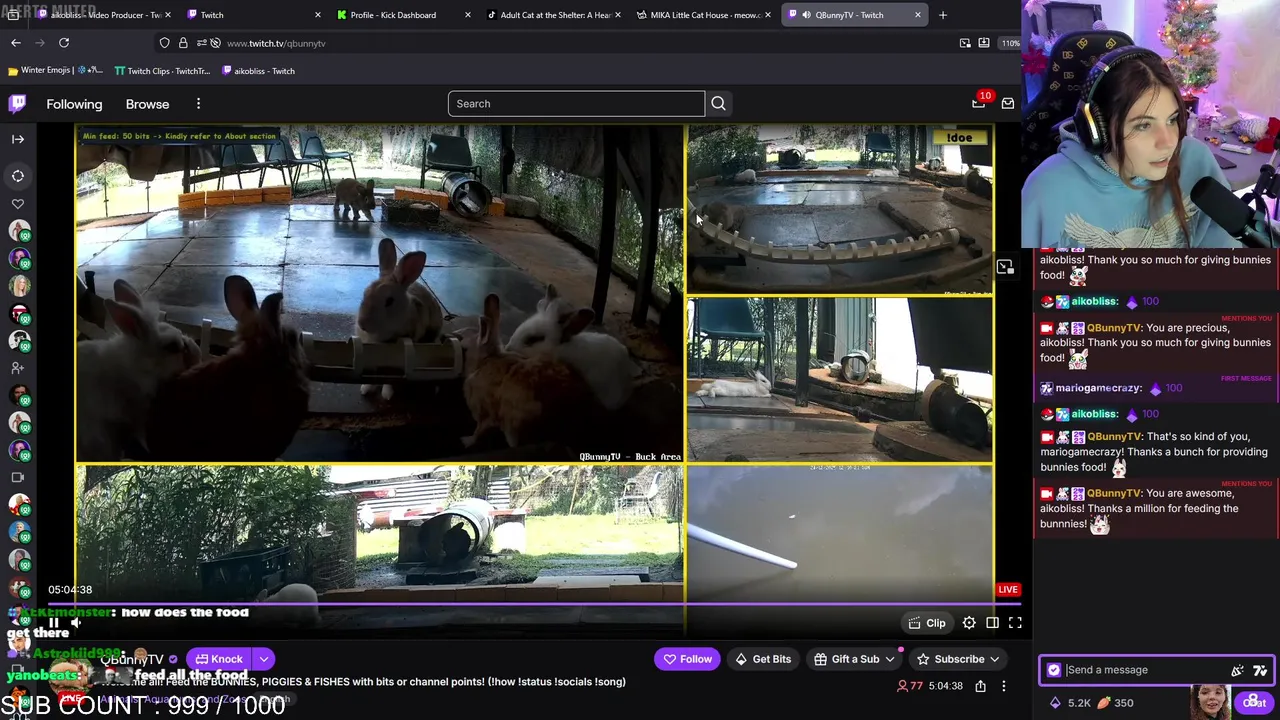
Task: Send message with the Chat button
Action: [x=1254, y=702]
